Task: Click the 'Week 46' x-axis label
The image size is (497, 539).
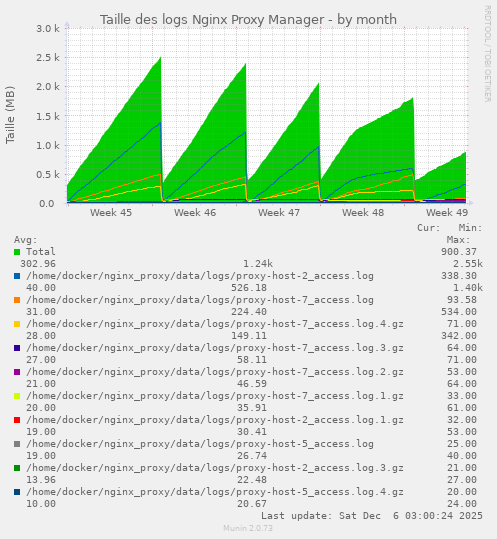Action: click(x=195, y=212)
